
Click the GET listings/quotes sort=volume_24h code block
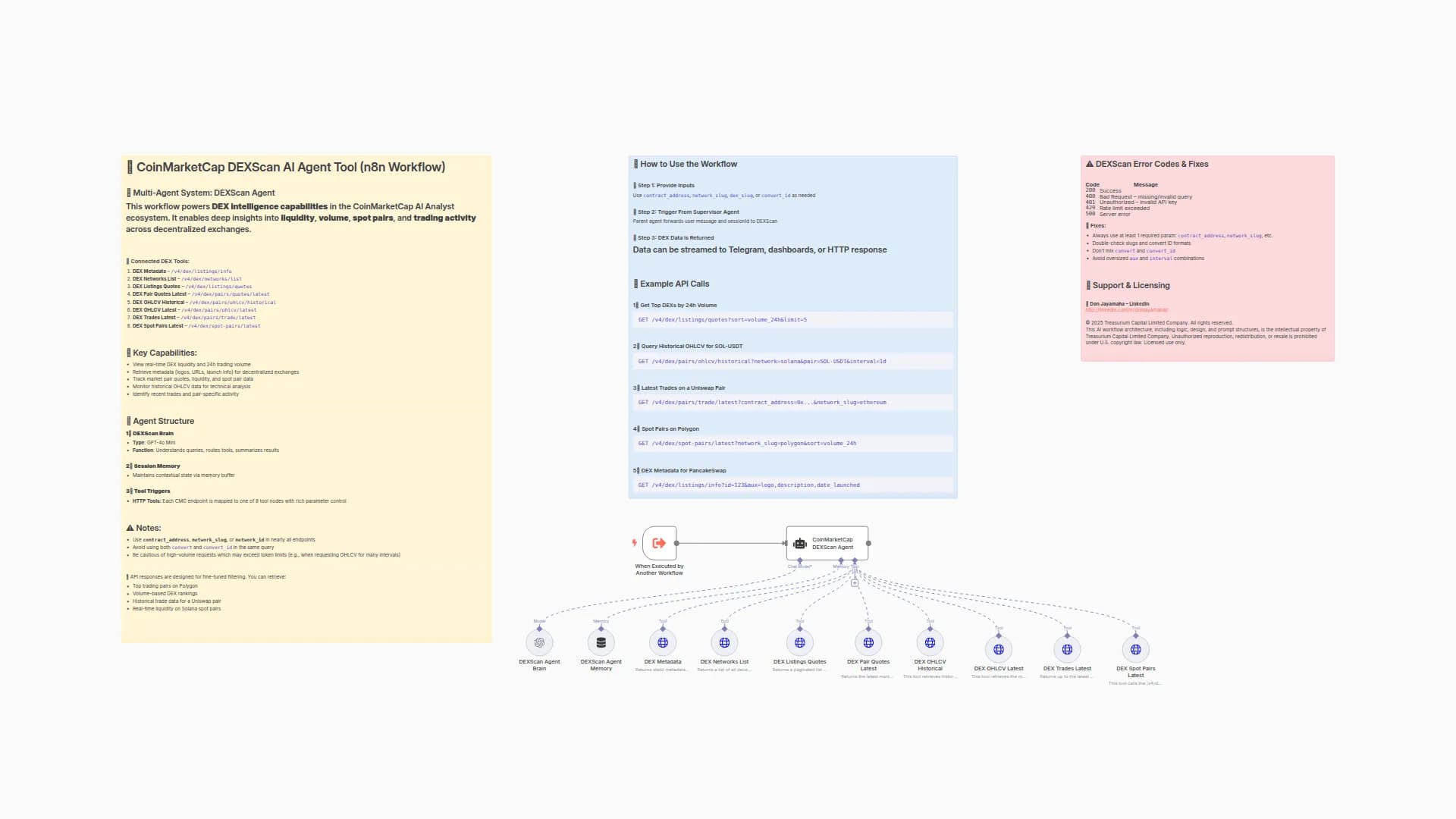pyautogui.click(x=793, y=319)
